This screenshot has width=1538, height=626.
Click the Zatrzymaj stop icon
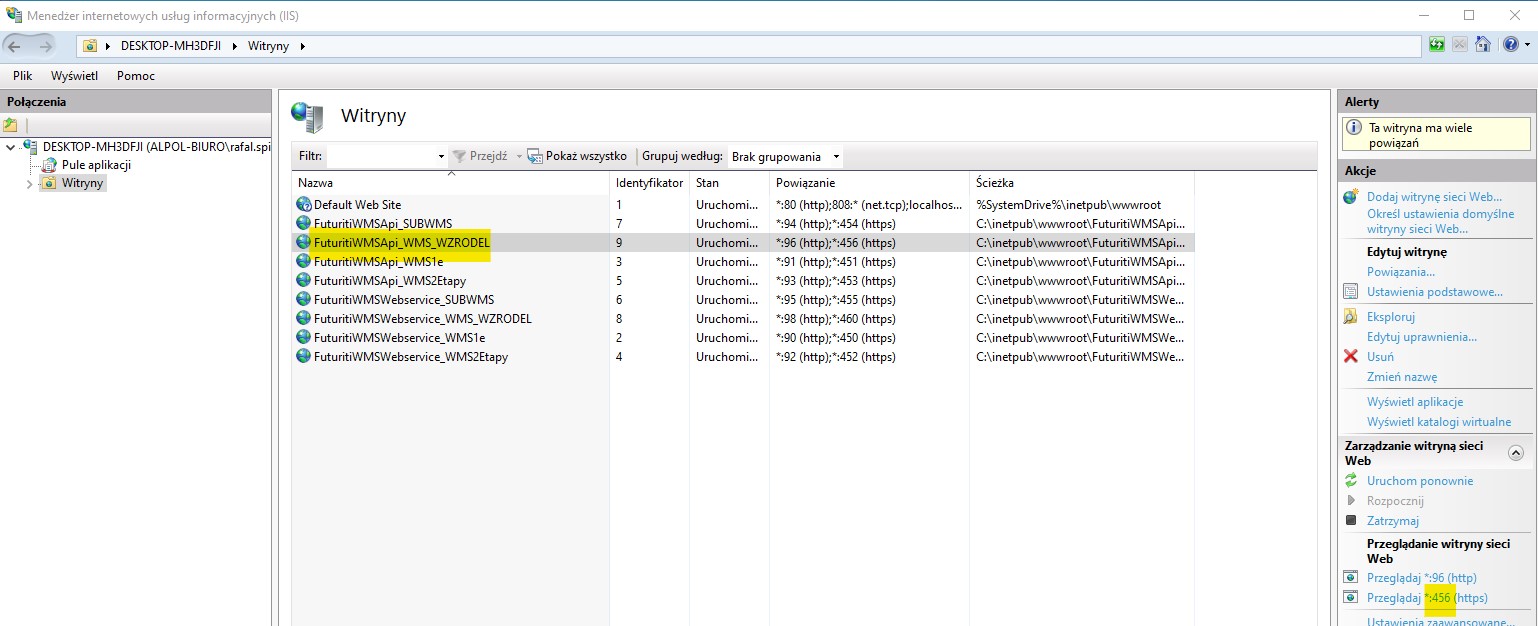coord(1351,520)
